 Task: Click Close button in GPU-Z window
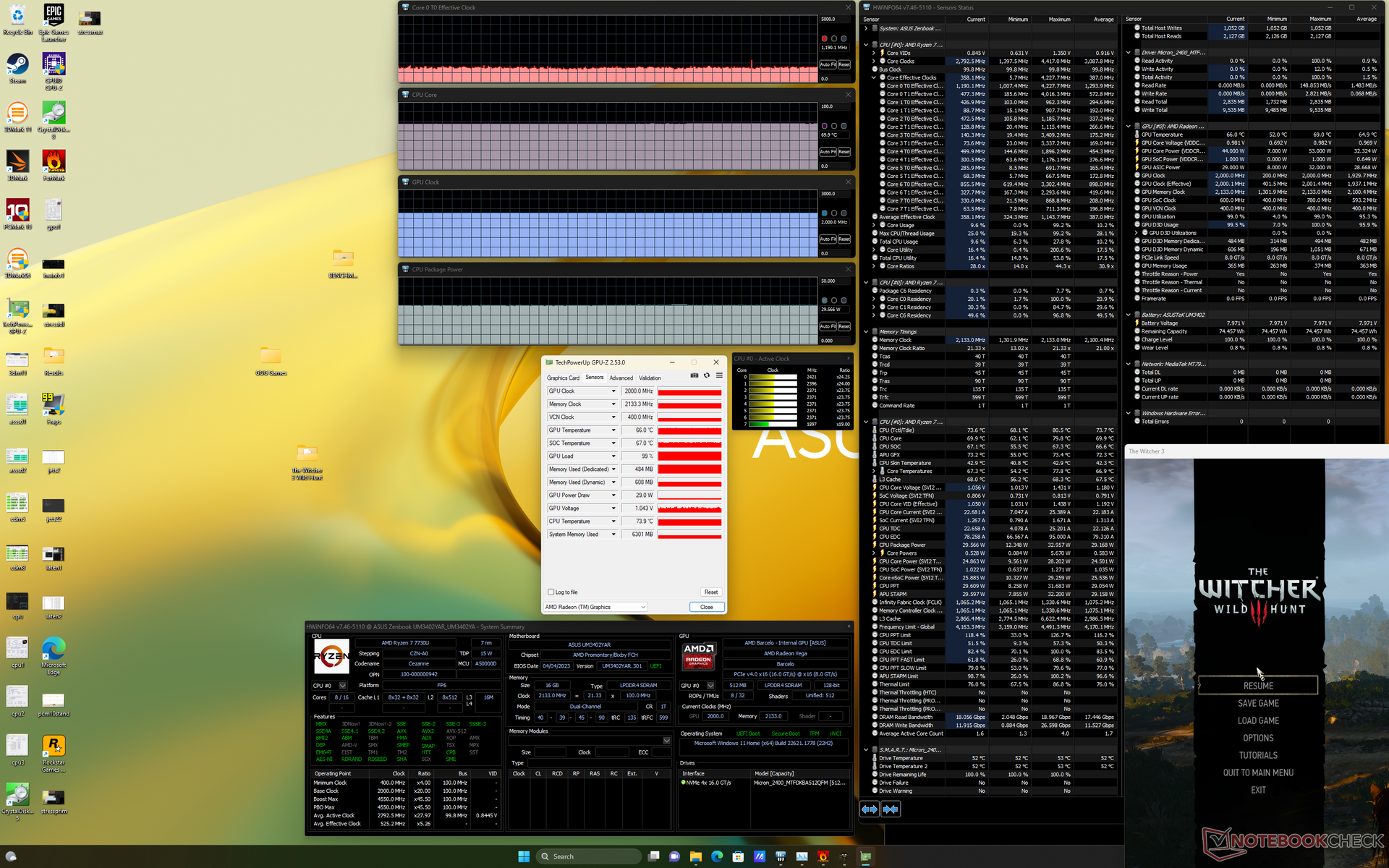point(707,607)
